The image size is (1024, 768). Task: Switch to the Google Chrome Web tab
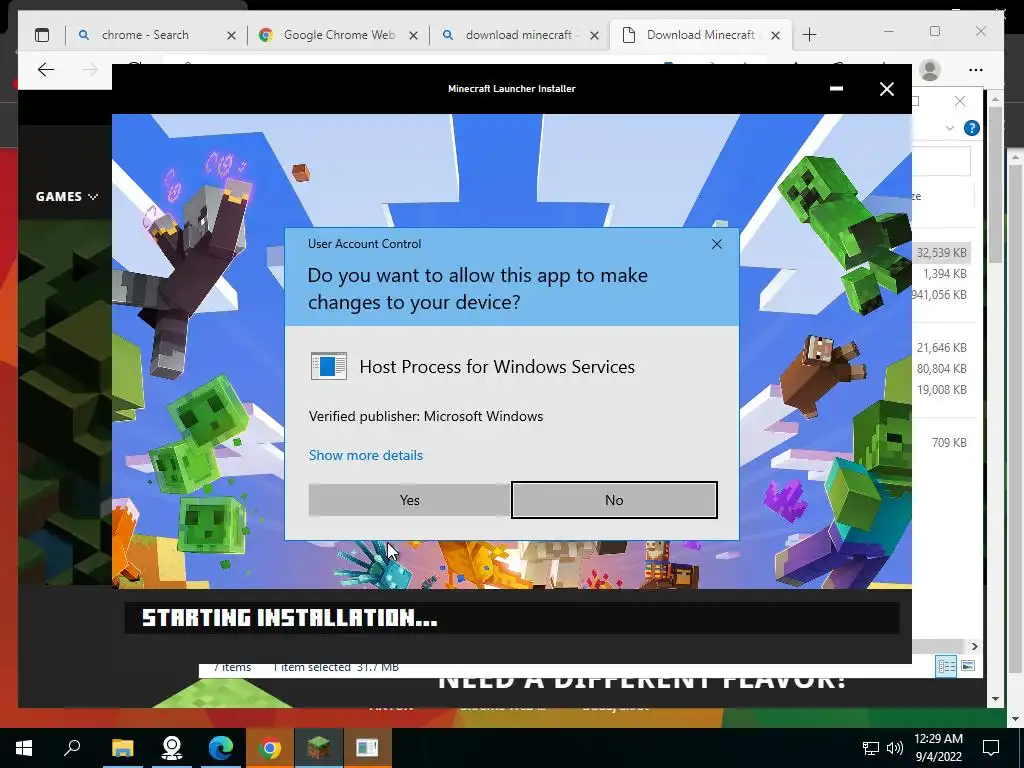click(x=339, y=35)
